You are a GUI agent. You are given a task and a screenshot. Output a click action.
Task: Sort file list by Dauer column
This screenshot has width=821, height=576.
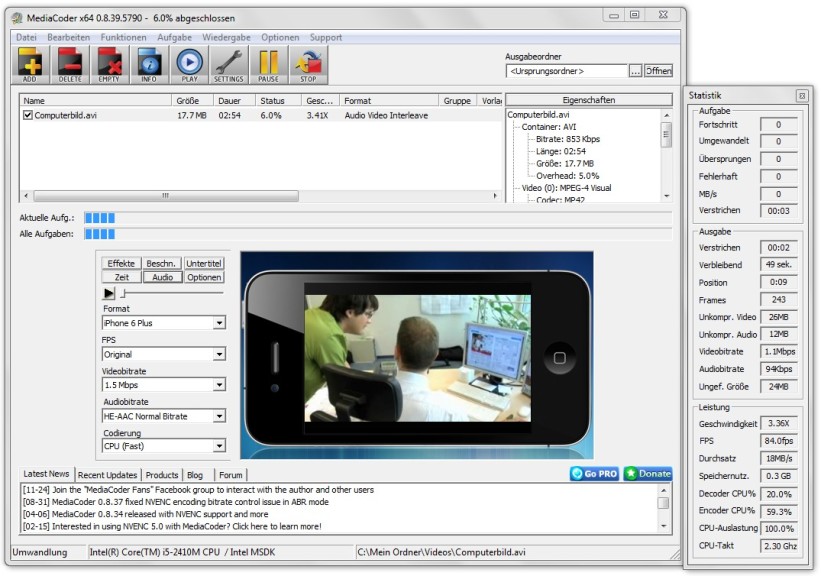coord(235,101)
